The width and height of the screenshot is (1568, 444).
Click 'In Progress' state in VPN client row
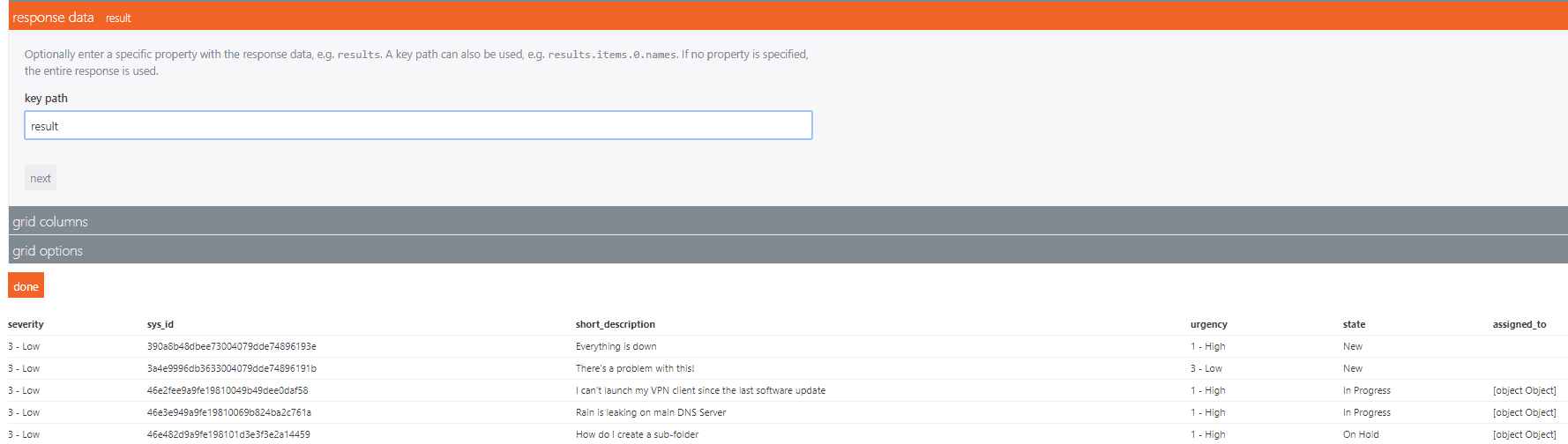[1367, 390]
